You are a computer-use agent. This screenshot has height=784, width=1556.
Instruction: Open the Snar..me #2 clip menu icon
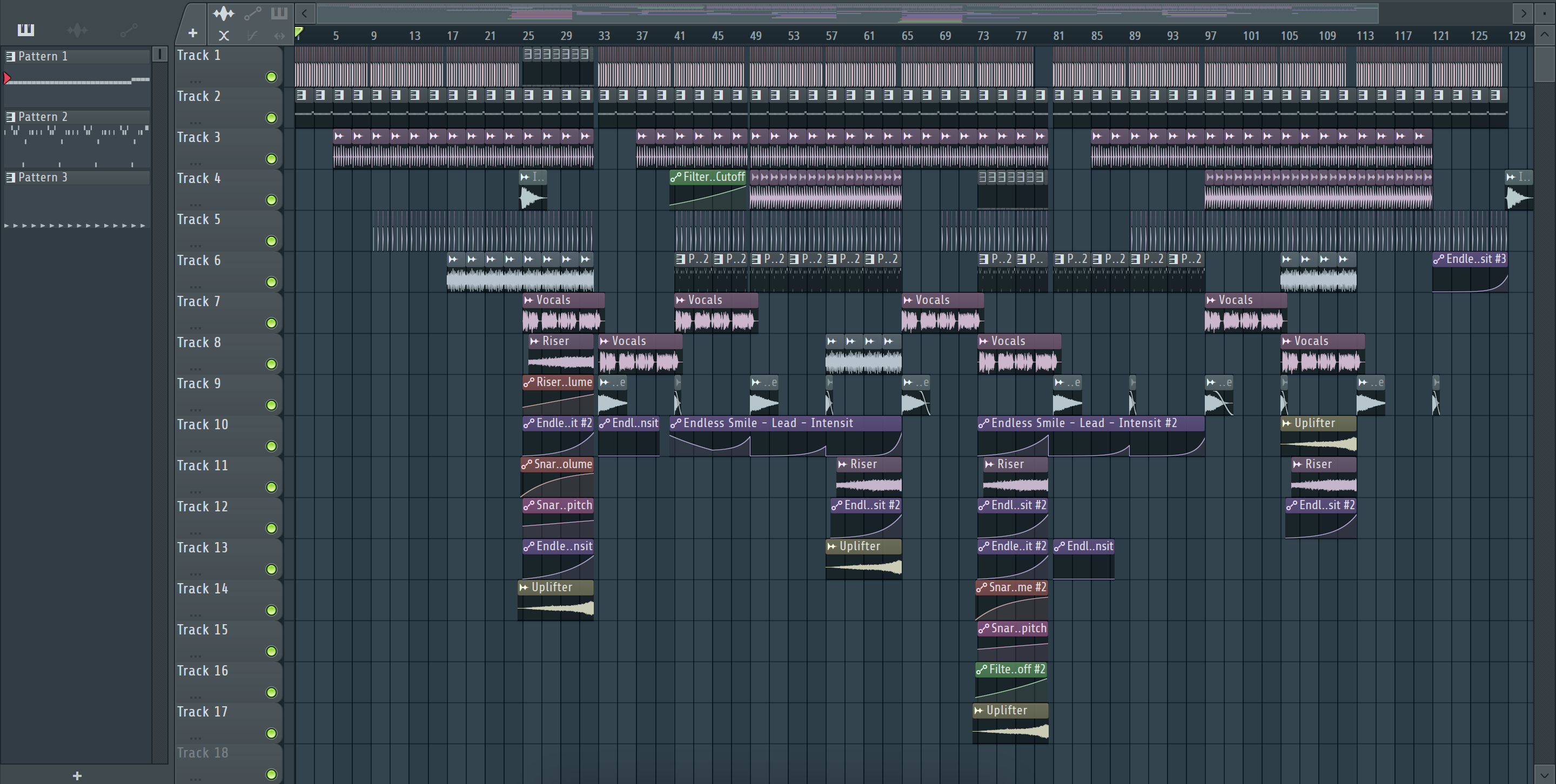[982, 588]
